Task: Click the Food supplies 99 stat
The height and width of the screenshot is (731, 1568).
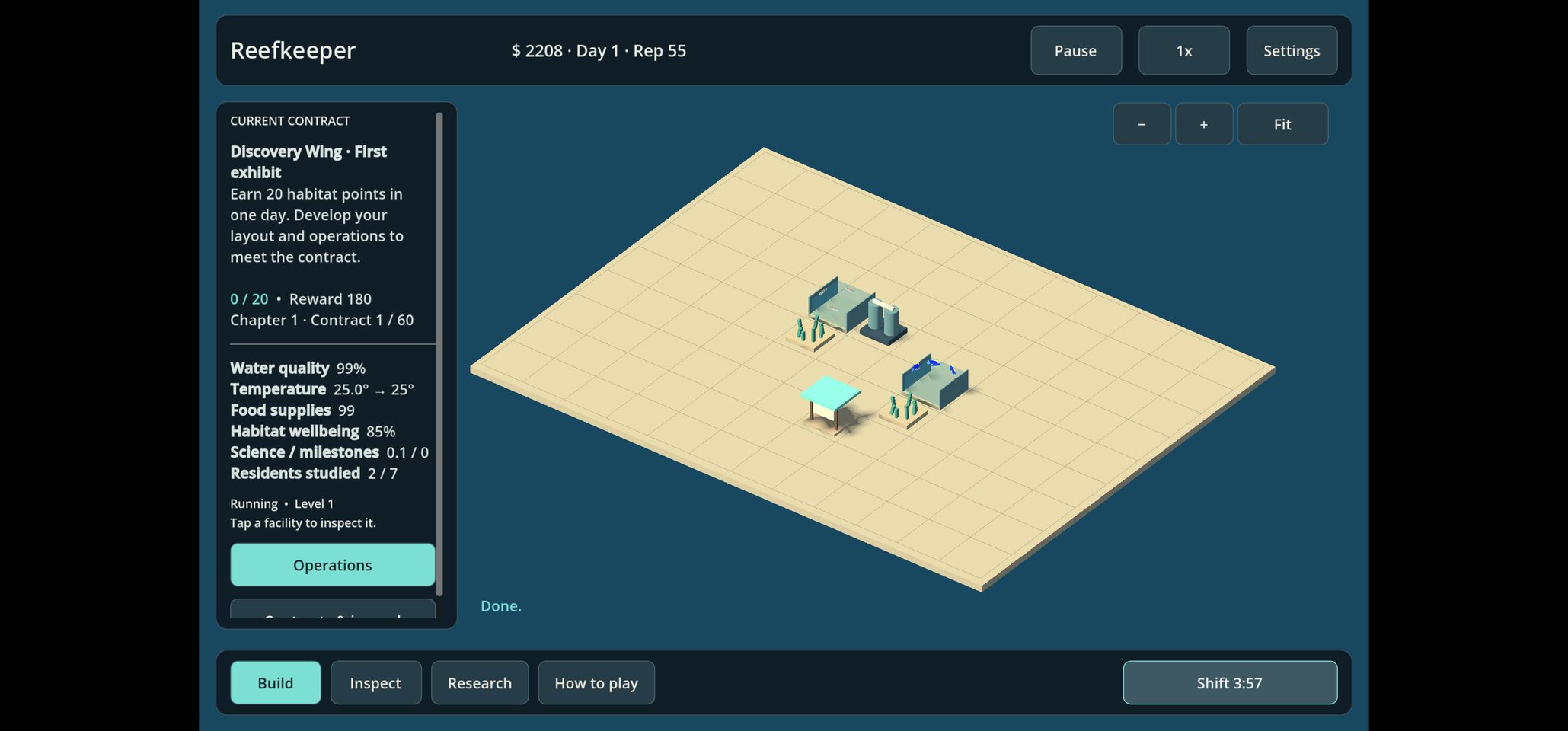Action: 292,410
